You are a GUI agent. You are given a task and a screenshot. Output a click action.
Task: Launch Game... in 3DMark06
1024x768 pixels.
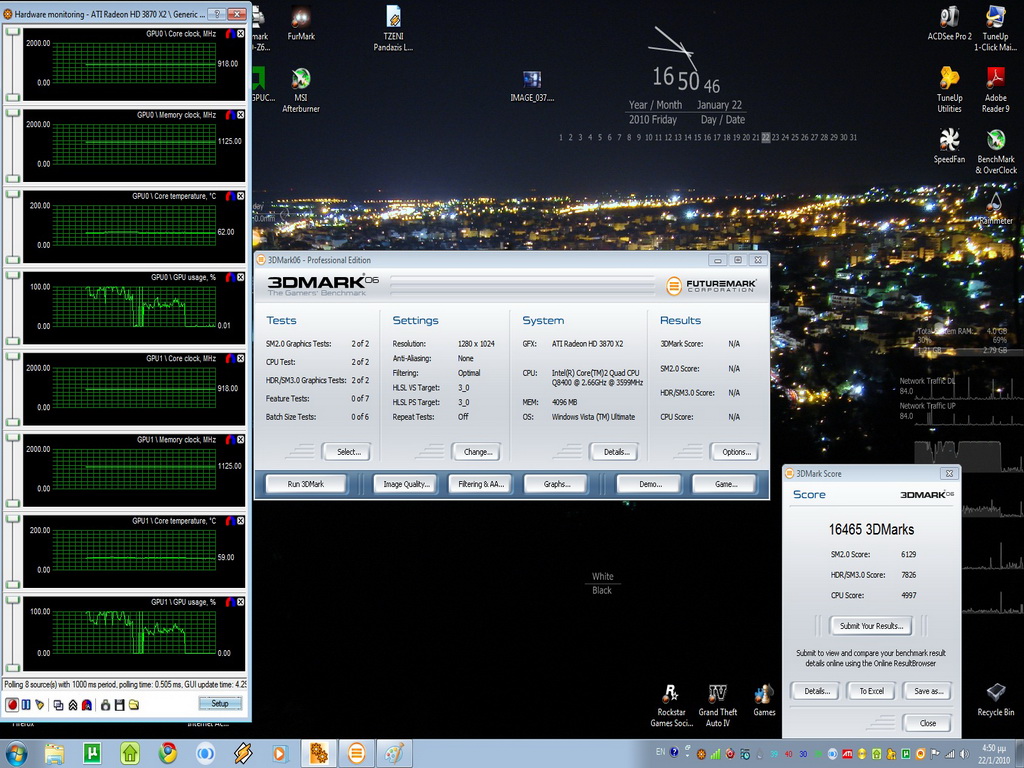coord(725,484)
